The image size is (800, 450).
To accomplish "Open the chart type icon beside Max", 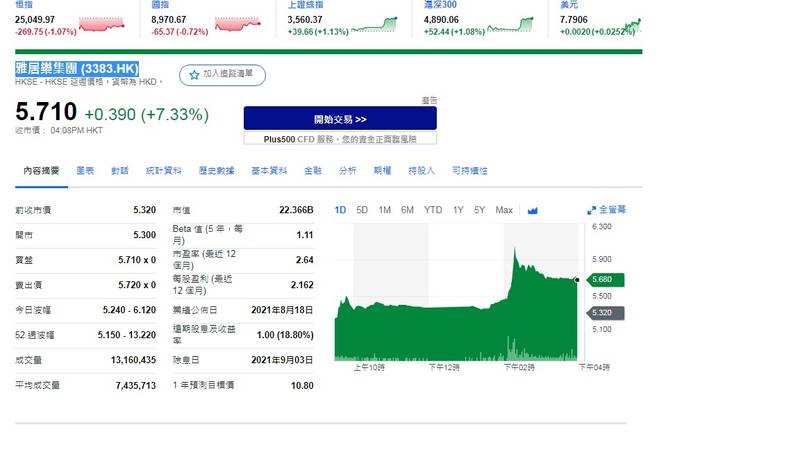I will tap(533, 211).
